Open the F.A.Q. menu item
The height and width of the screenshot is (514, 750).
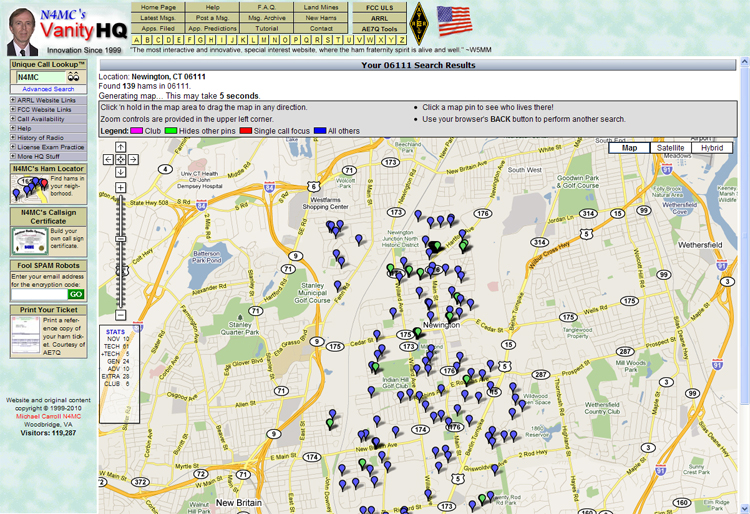267,7
